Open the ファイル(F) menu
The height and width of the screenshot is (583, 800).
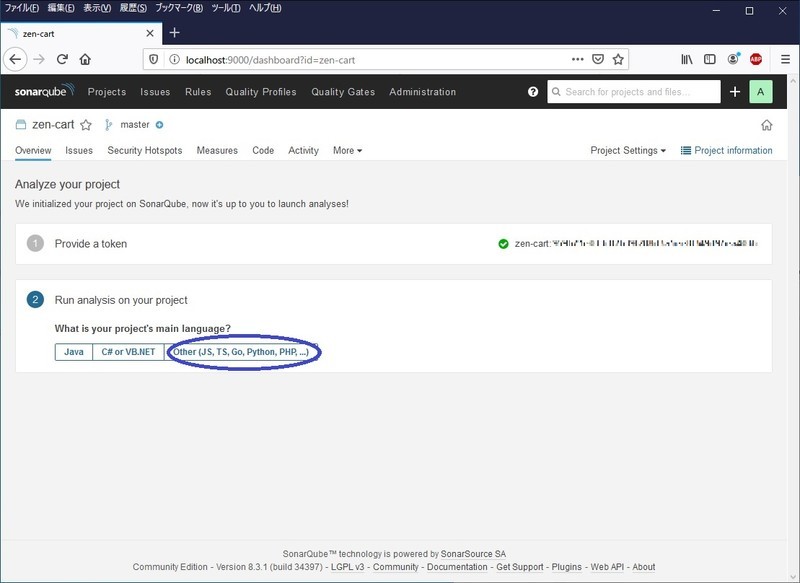[x=21, y=8]
